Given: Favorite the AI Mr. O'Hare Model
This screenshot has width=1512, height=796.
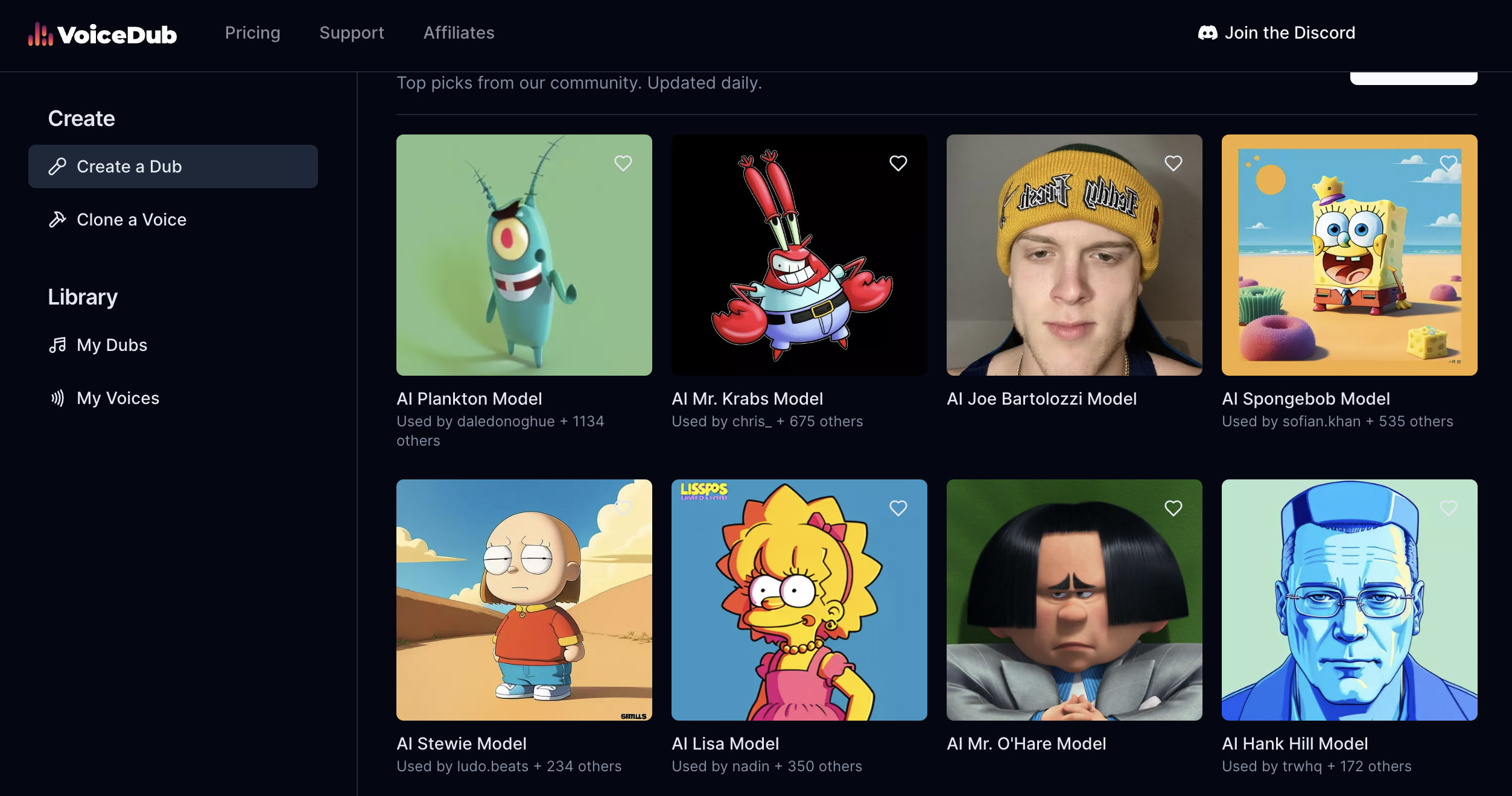Looking at the screenshot, I should coord(1174,508).
